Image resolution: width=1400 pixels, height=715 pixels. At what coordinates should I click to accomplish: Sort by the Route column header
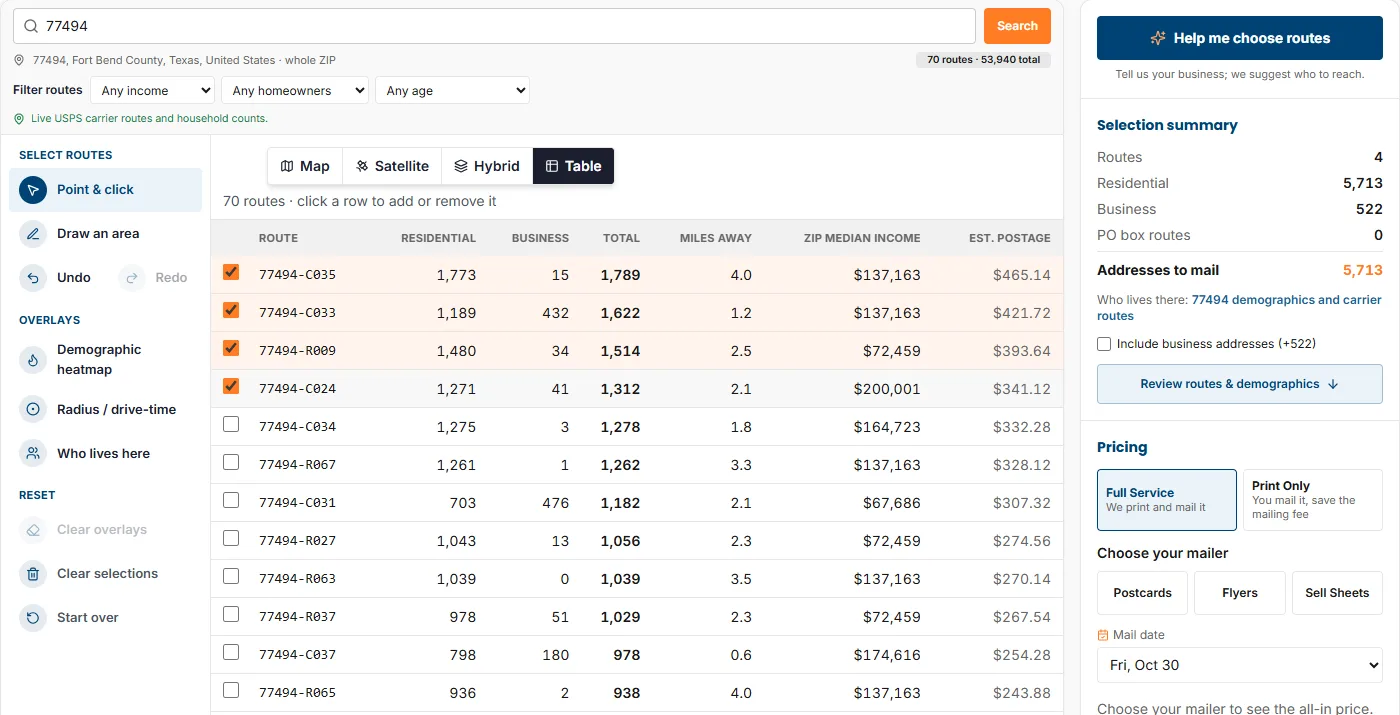(278, 238)
